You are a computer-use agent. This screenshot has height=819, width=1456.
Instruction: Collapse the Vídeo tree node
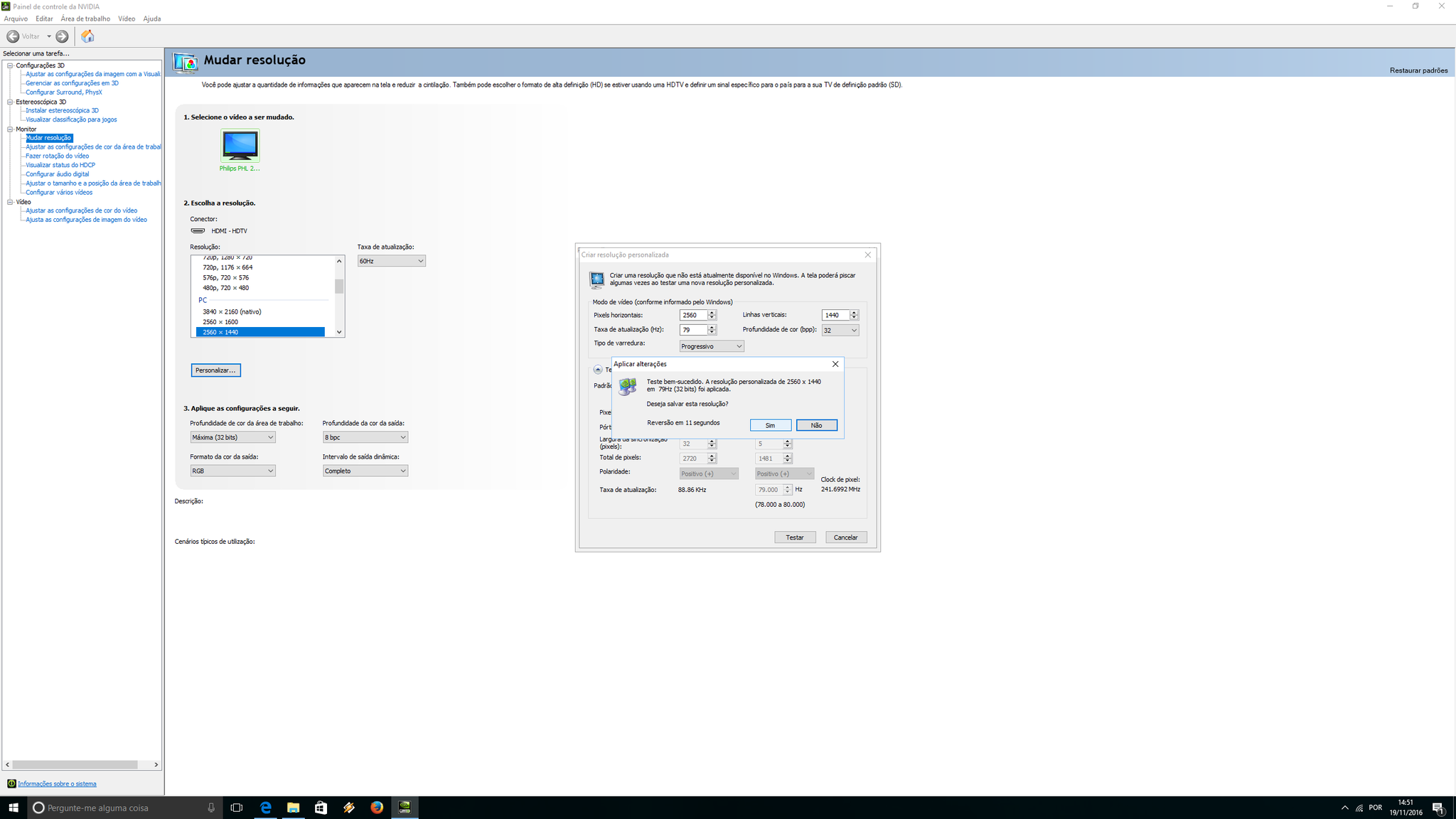10,202
